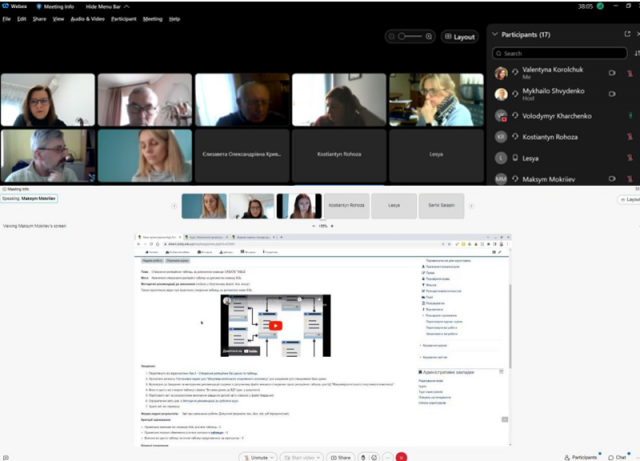This screenshot has width=640, height=461.
Task: Click previous arrow of shared filmstrip
Action: (x=174, y=206)
